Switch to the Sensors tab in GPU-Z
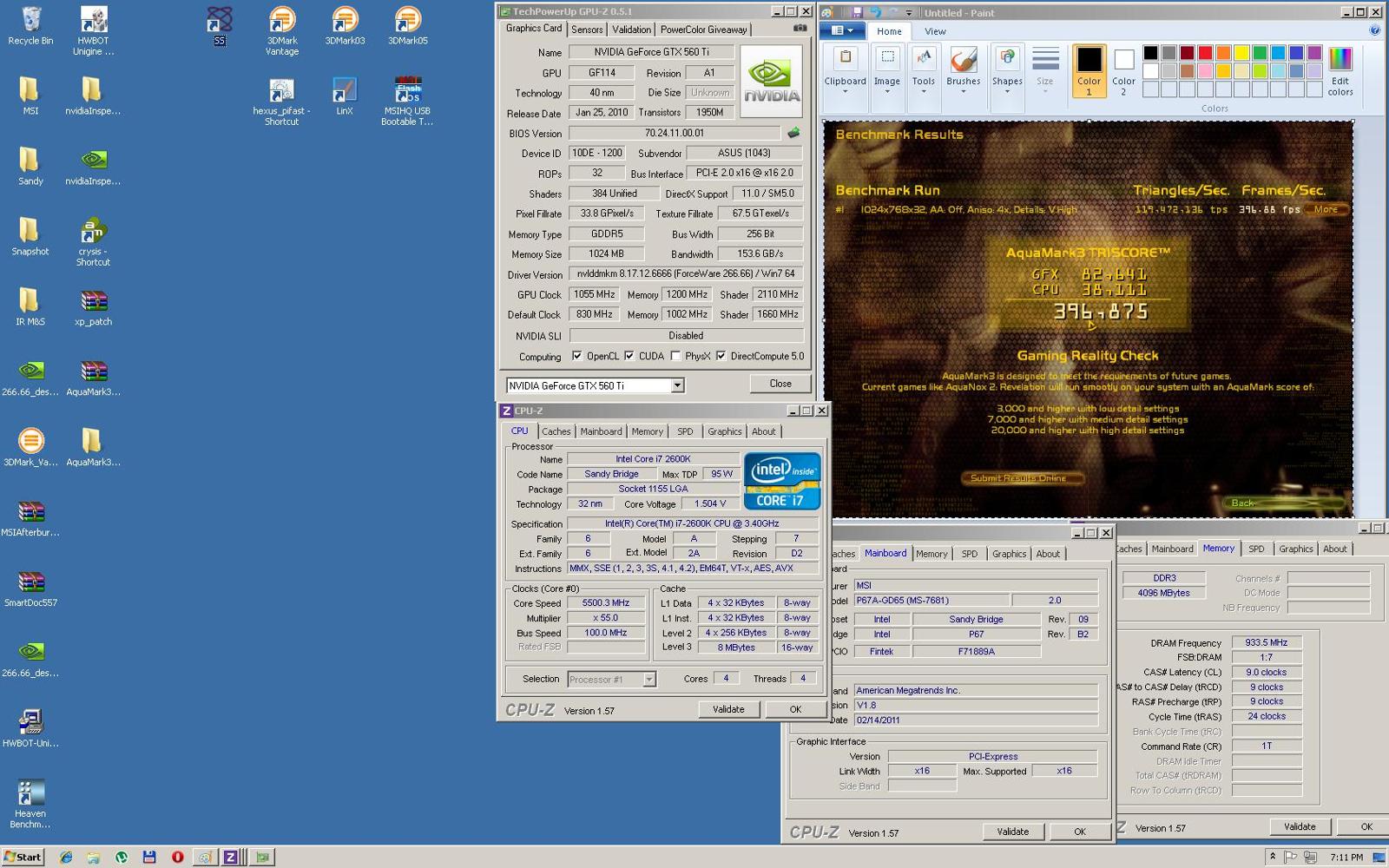1389x868 pixels. pos(587,30)
